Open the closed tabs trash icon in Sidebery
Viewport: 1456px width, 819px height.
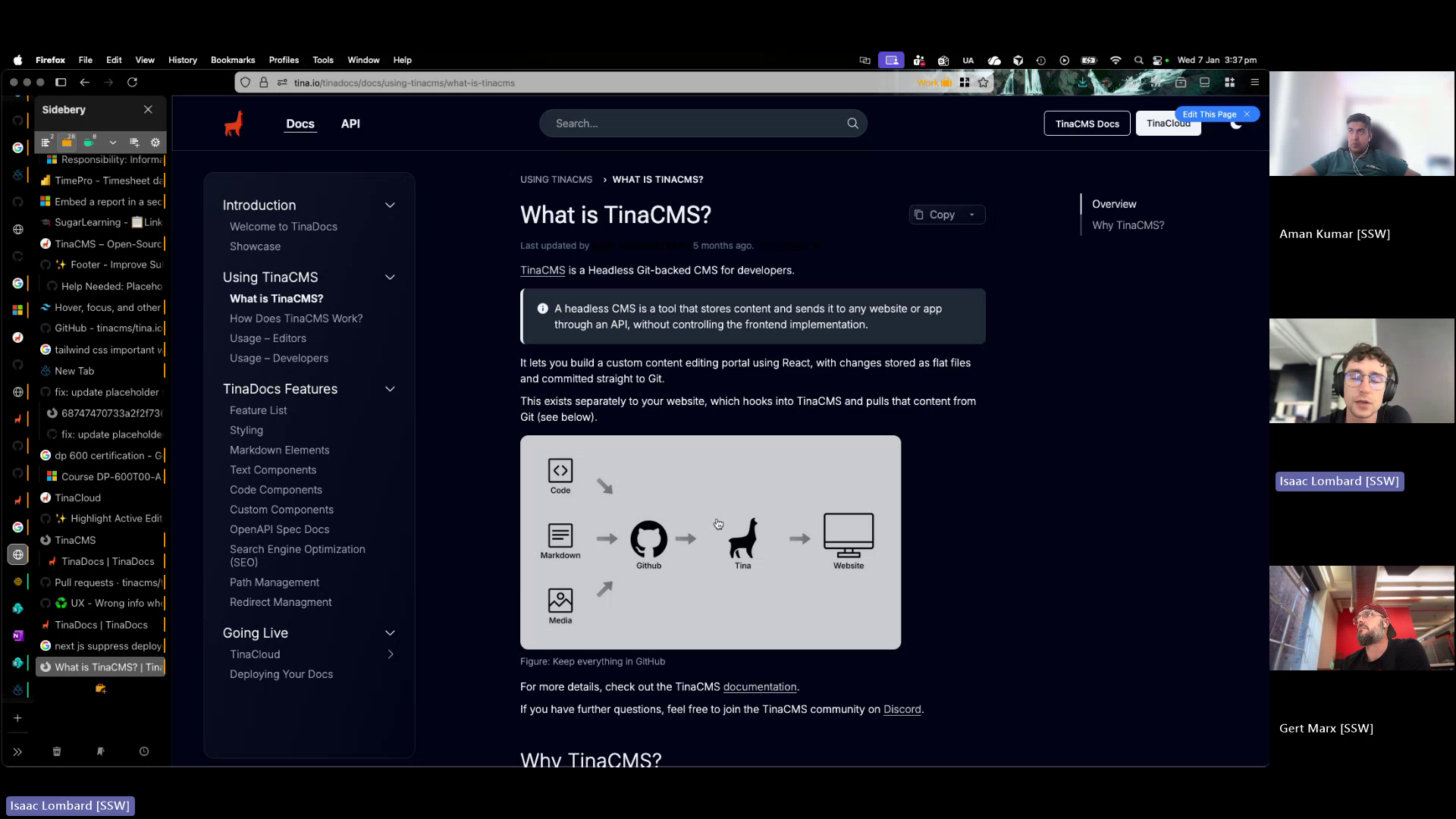[x=57, y=752]
